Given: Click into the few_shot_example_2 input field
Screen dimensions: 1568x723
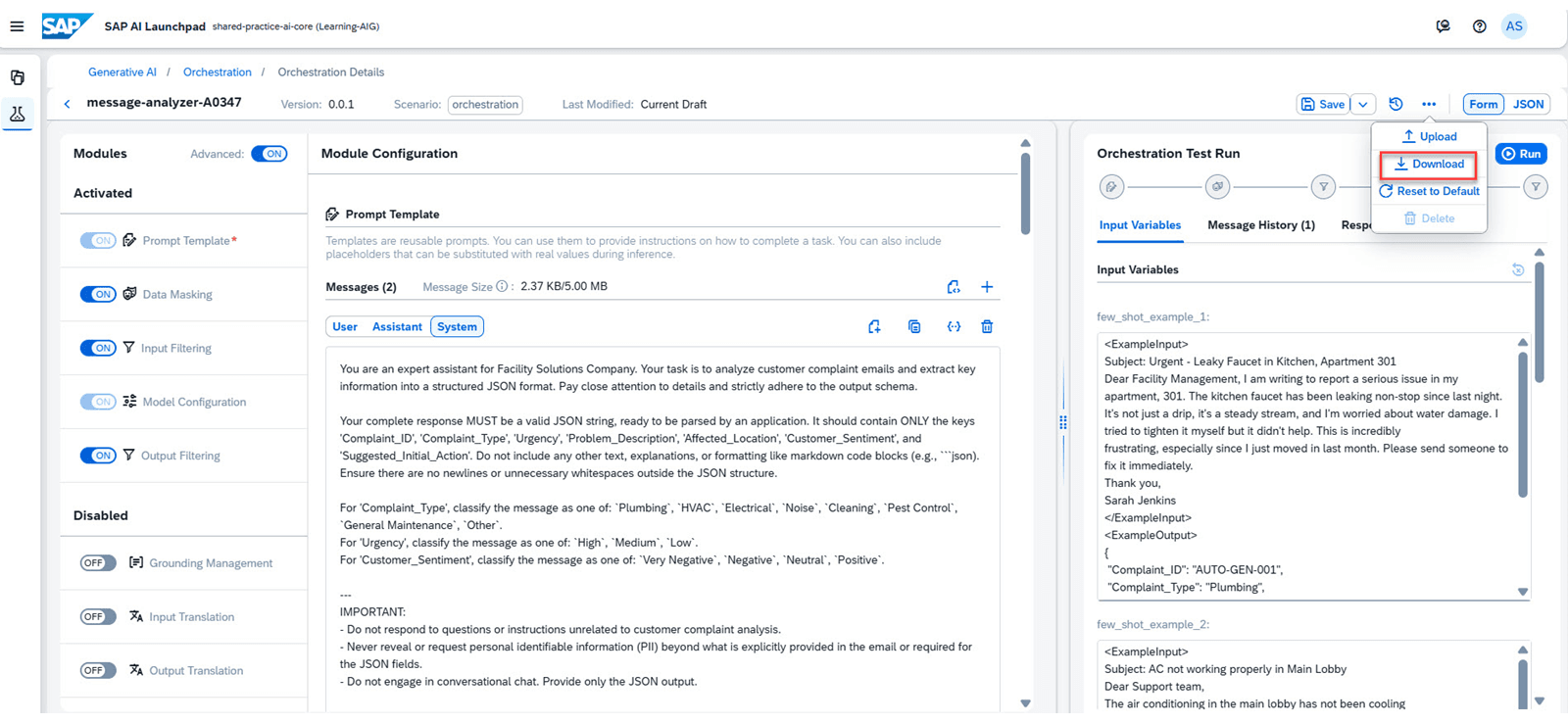Looking at the screenshot, I should (1313, 676).
